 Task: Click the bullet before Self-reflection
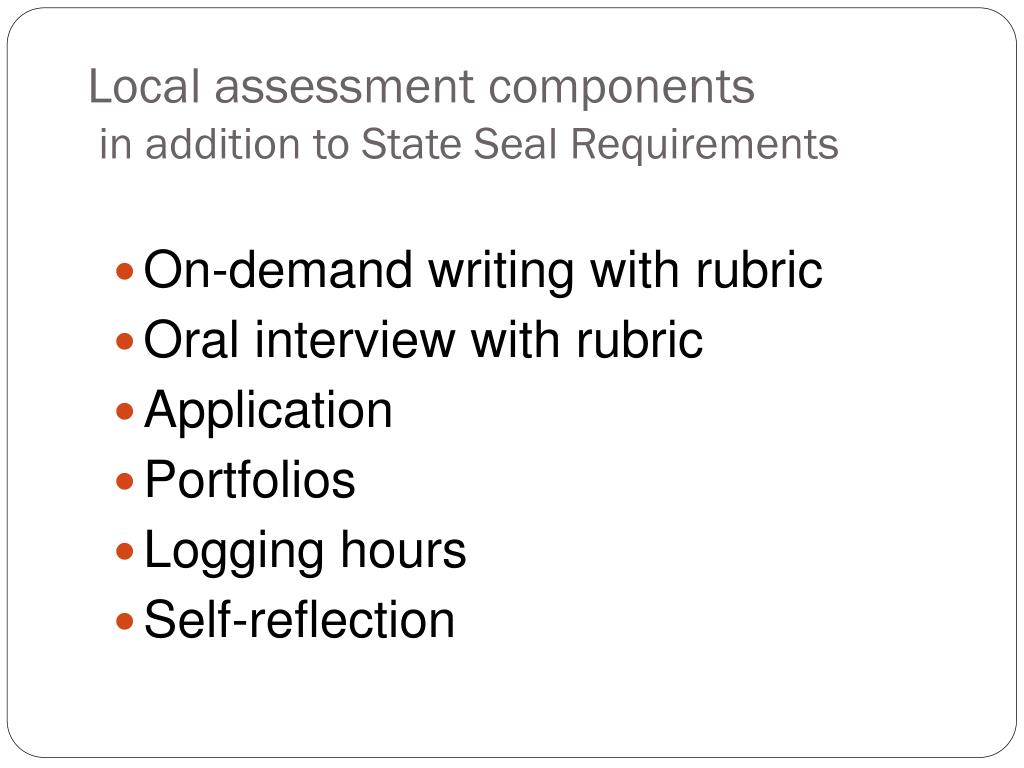click(125, 620)
